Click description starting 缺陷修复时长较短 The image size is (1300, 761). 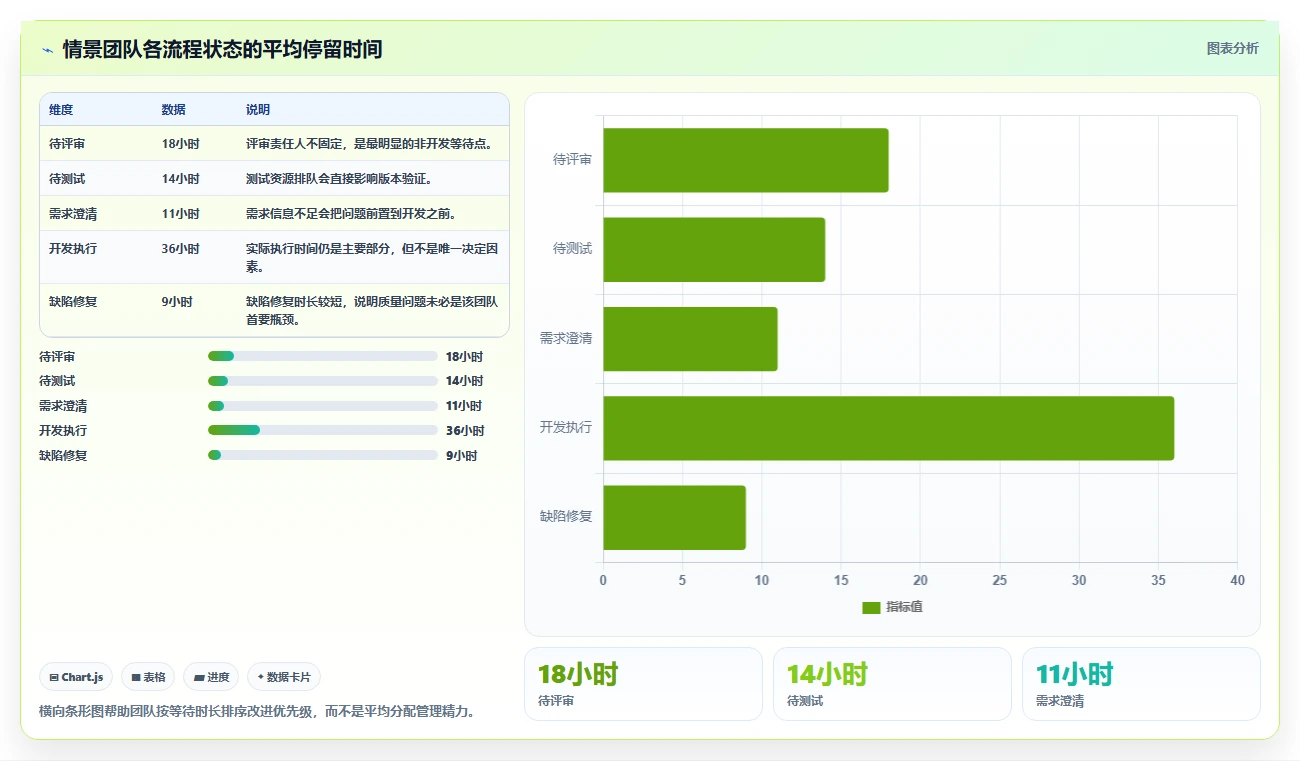[x=372, y=311]
